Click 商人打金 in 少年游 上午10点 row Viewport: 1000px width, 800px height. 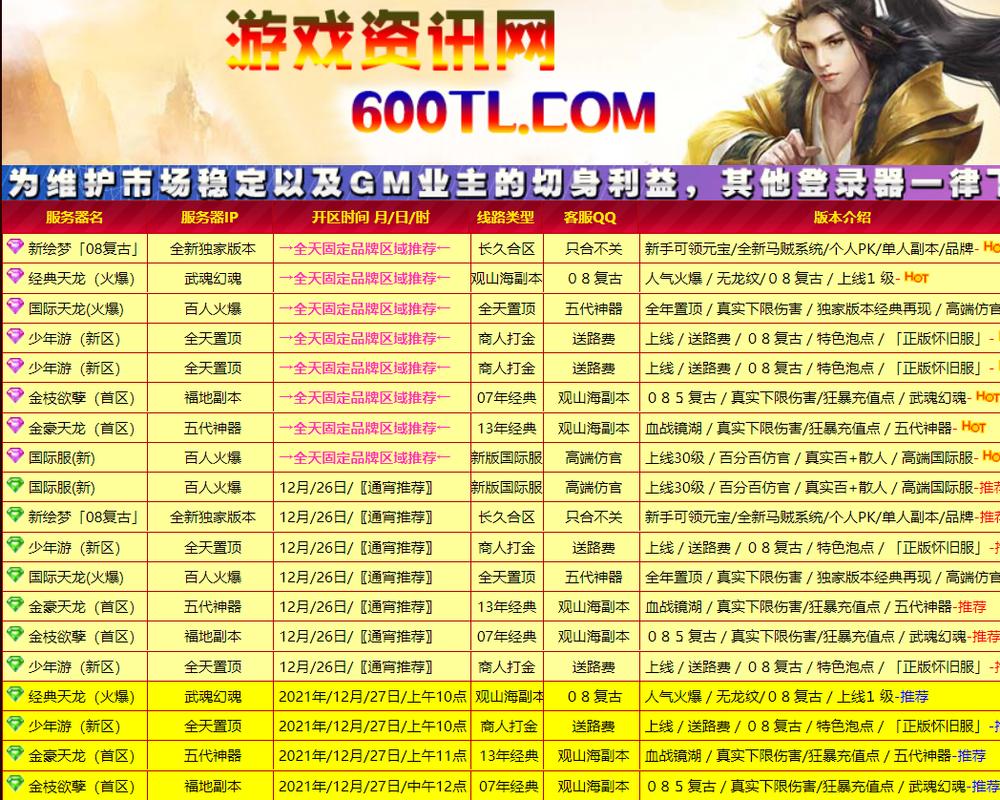pyautogui.click(x=508, y=726)
